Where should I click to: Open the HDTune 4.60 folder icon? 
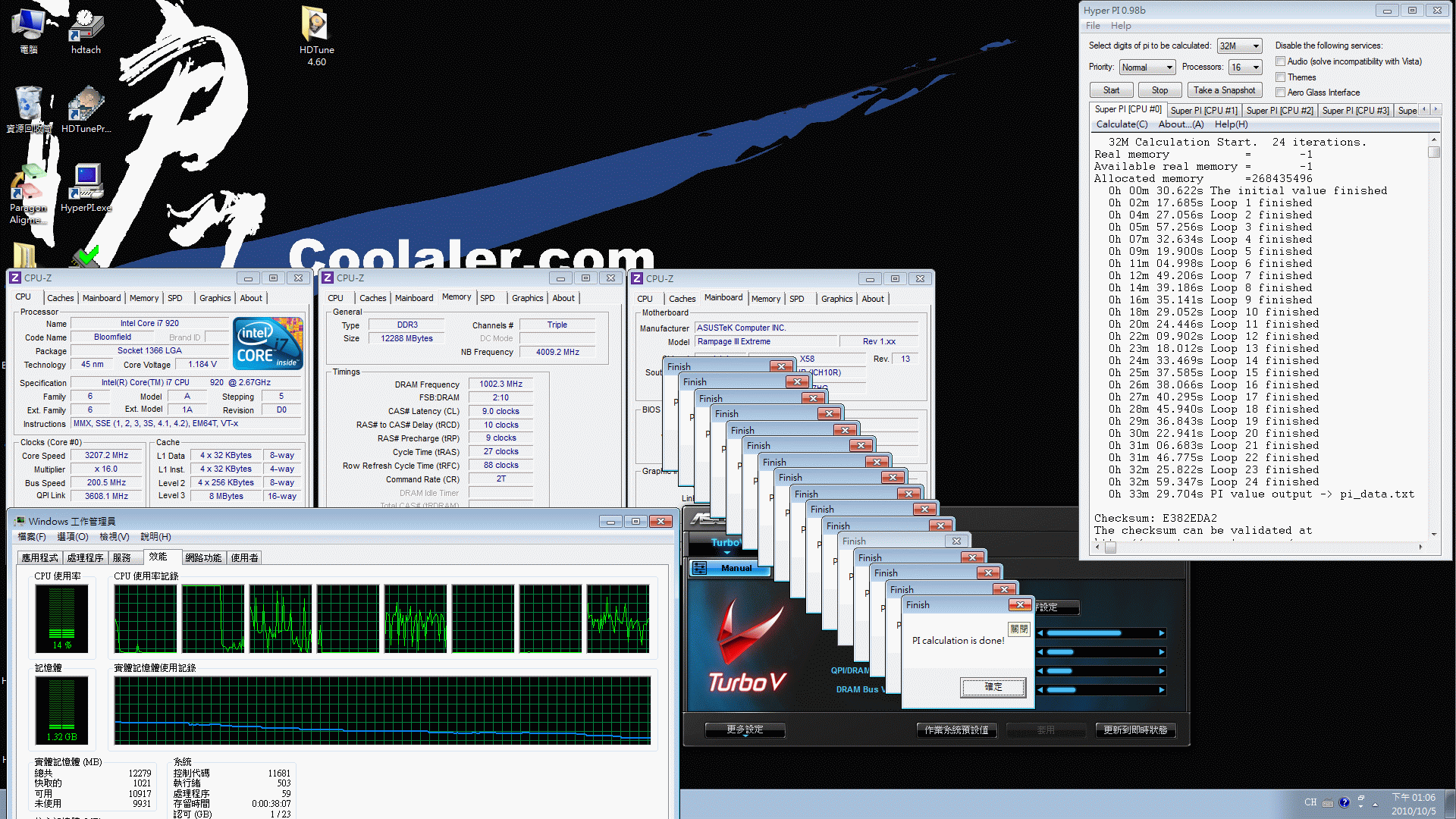(316, 36)
